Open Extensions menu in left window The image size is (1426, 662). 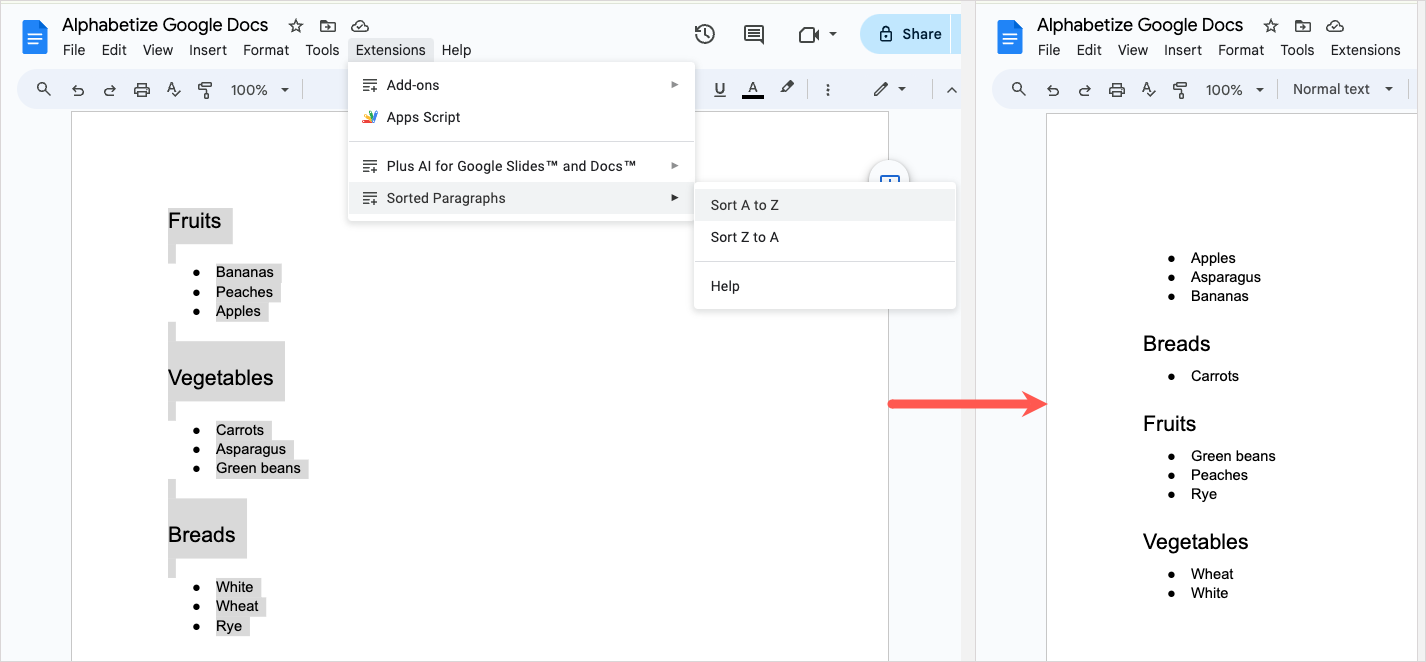pos(391,50)
